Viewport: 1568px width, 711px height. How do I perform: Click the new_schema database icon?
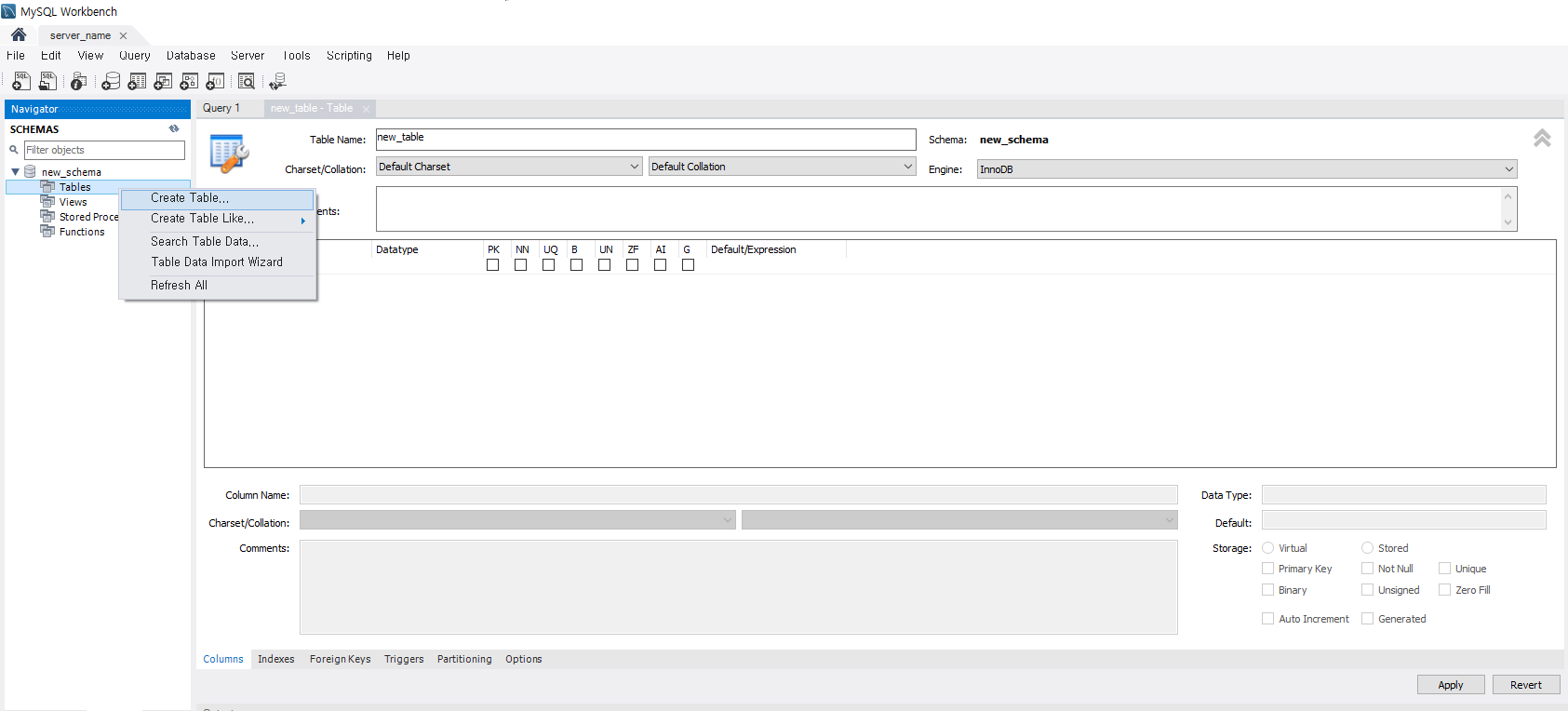[30, 172]
